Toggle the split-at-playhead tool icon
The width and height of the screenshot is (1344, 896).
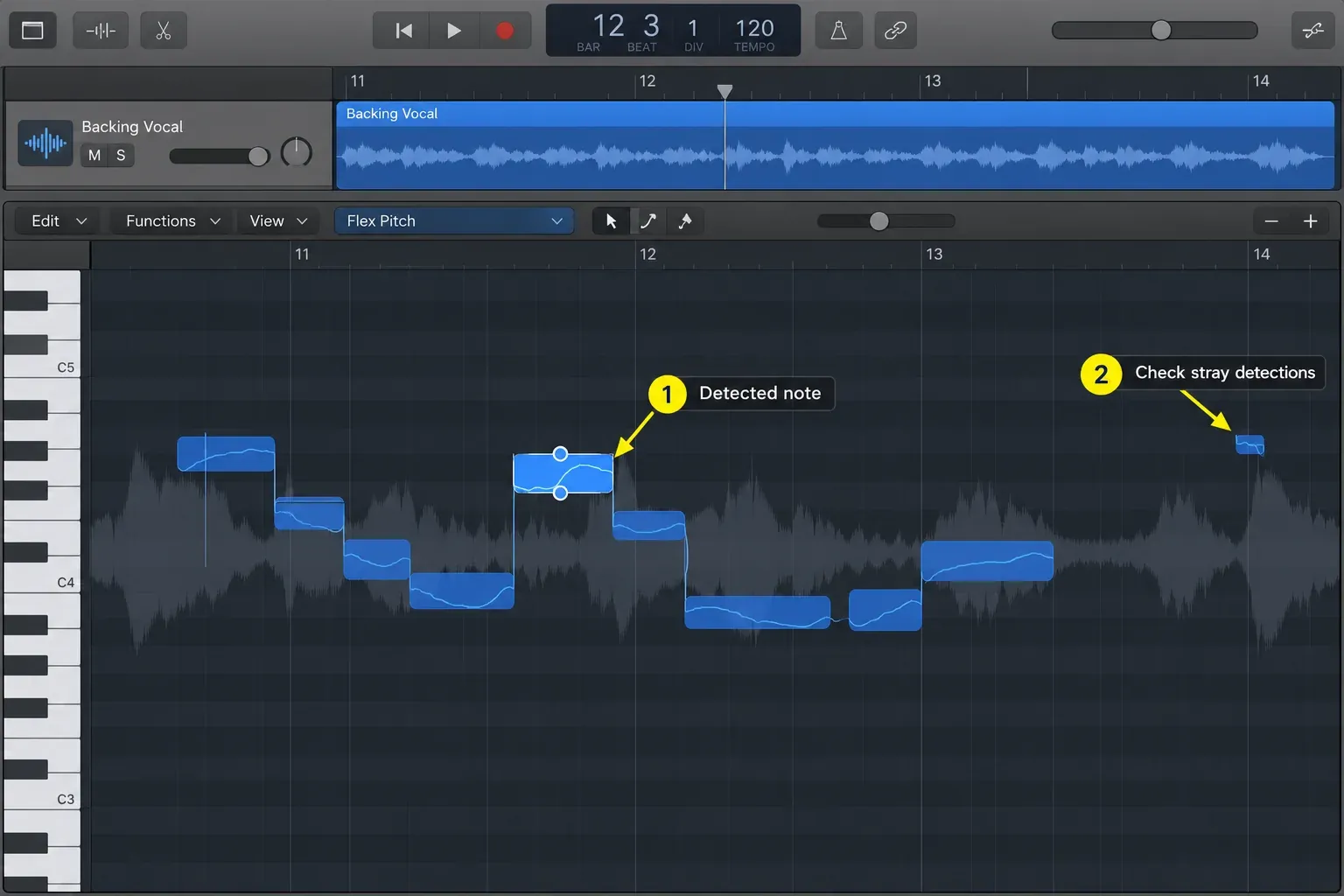[101, 31]
